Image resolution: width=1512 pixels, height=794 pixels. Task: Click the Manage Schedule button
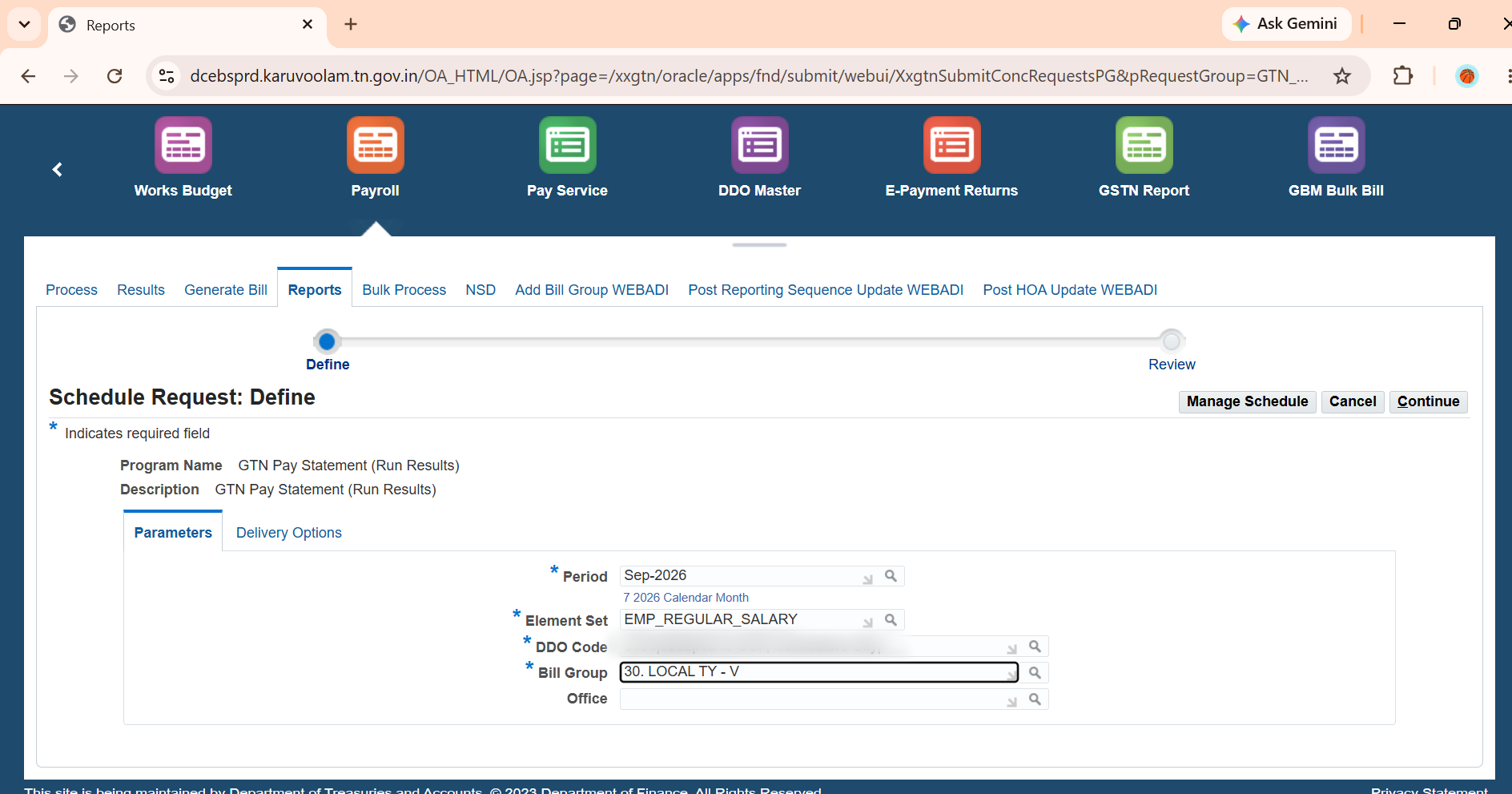click(x=1247, y=401)
